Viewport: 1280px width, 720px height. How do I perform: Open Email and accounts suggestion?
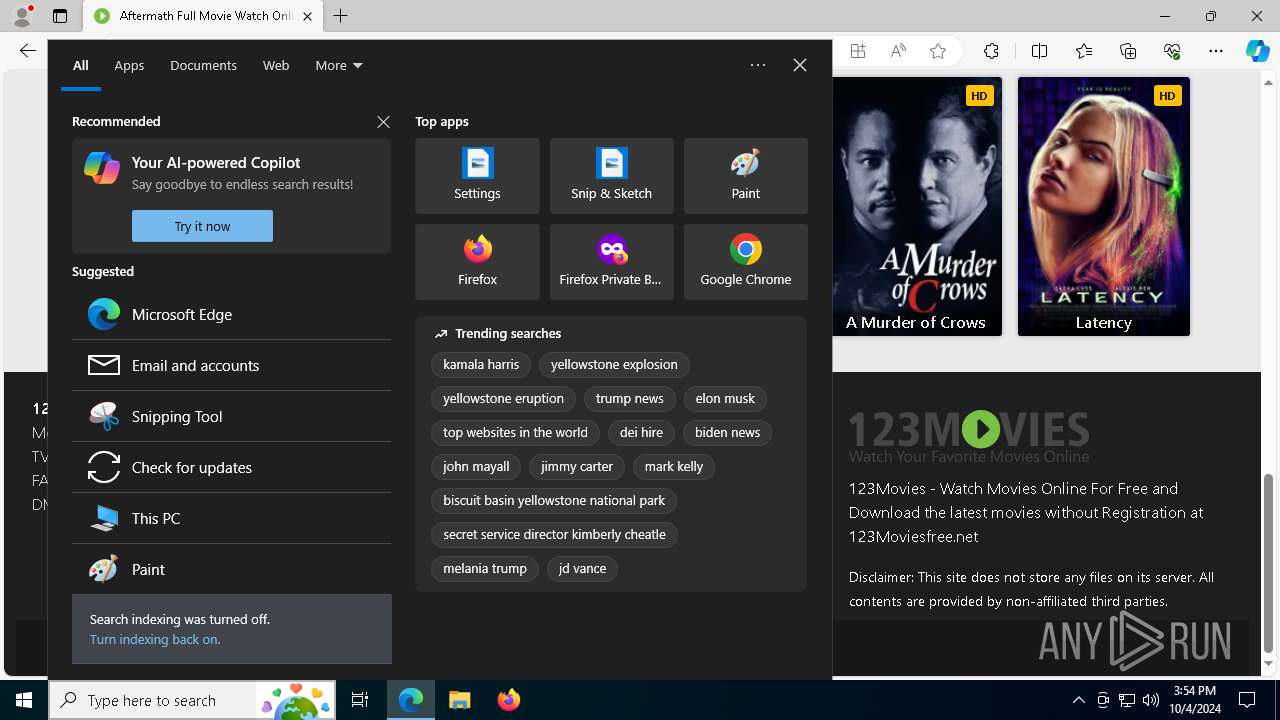tap(231, 365)
